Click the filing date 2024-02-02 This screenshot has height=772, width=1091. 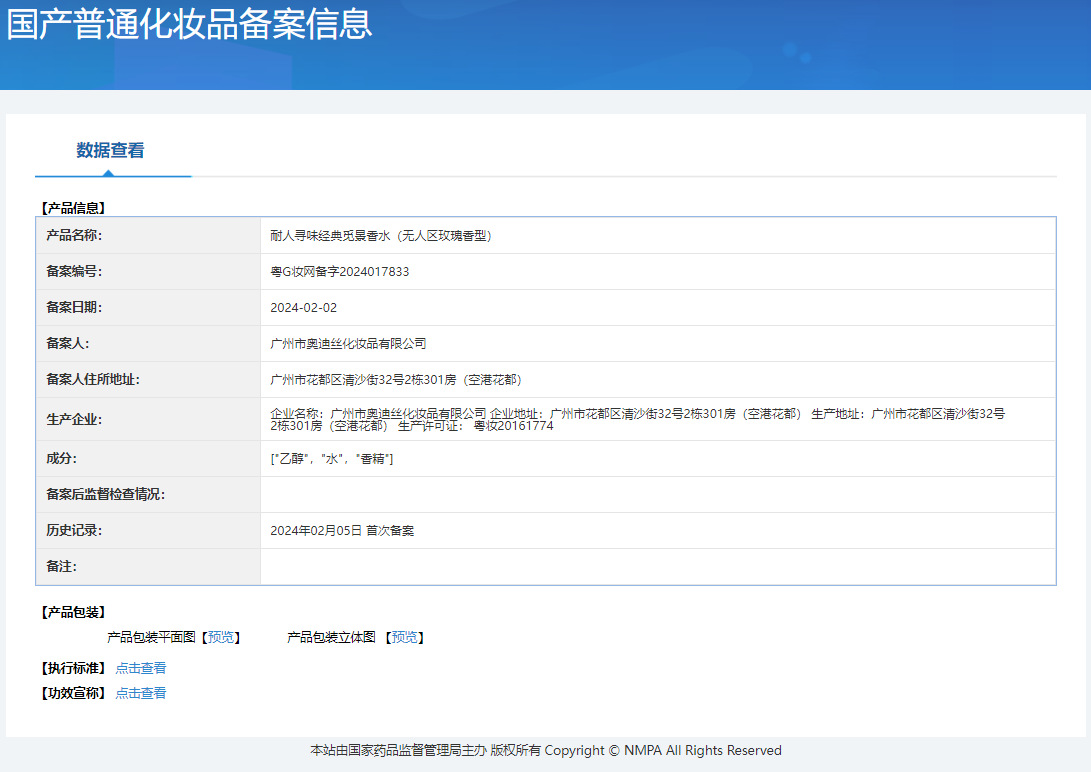(303, 308)
